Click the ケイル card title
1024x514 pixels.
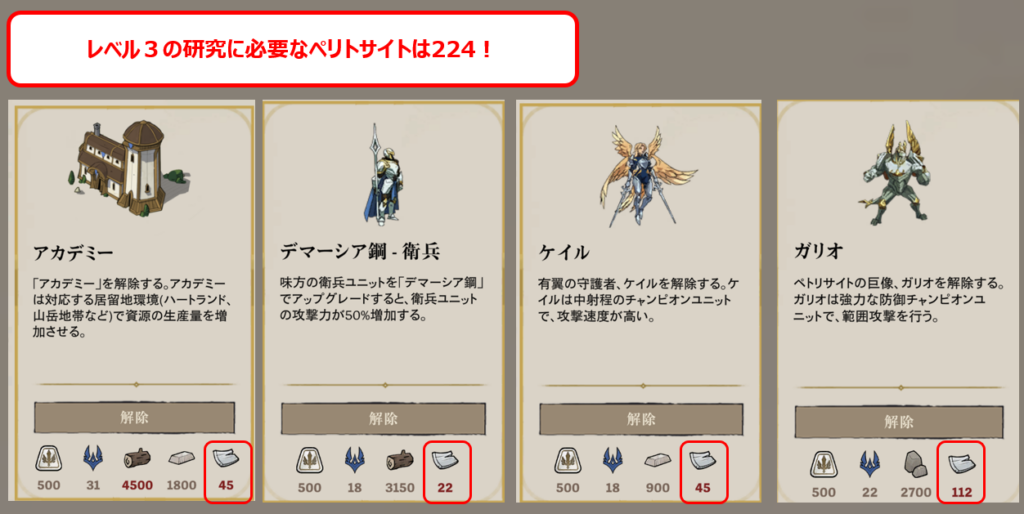coord(564,252)
